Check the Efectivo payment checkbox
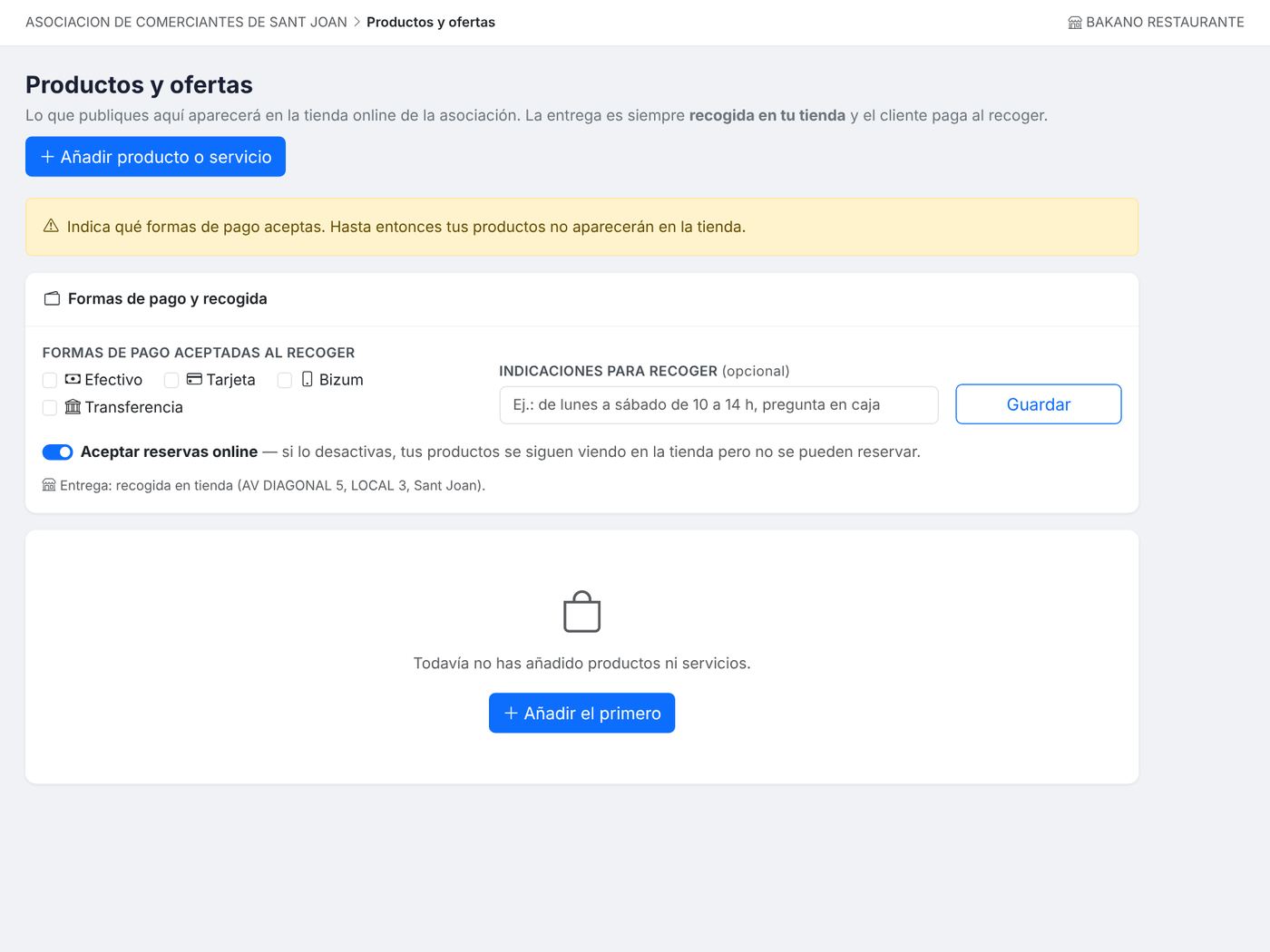 click(50, 380)
